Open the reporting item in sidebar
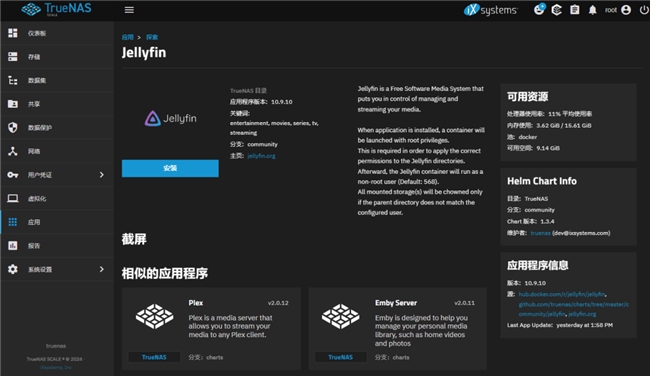This screenshot has width=650, height=376. [x=57, y=246]
